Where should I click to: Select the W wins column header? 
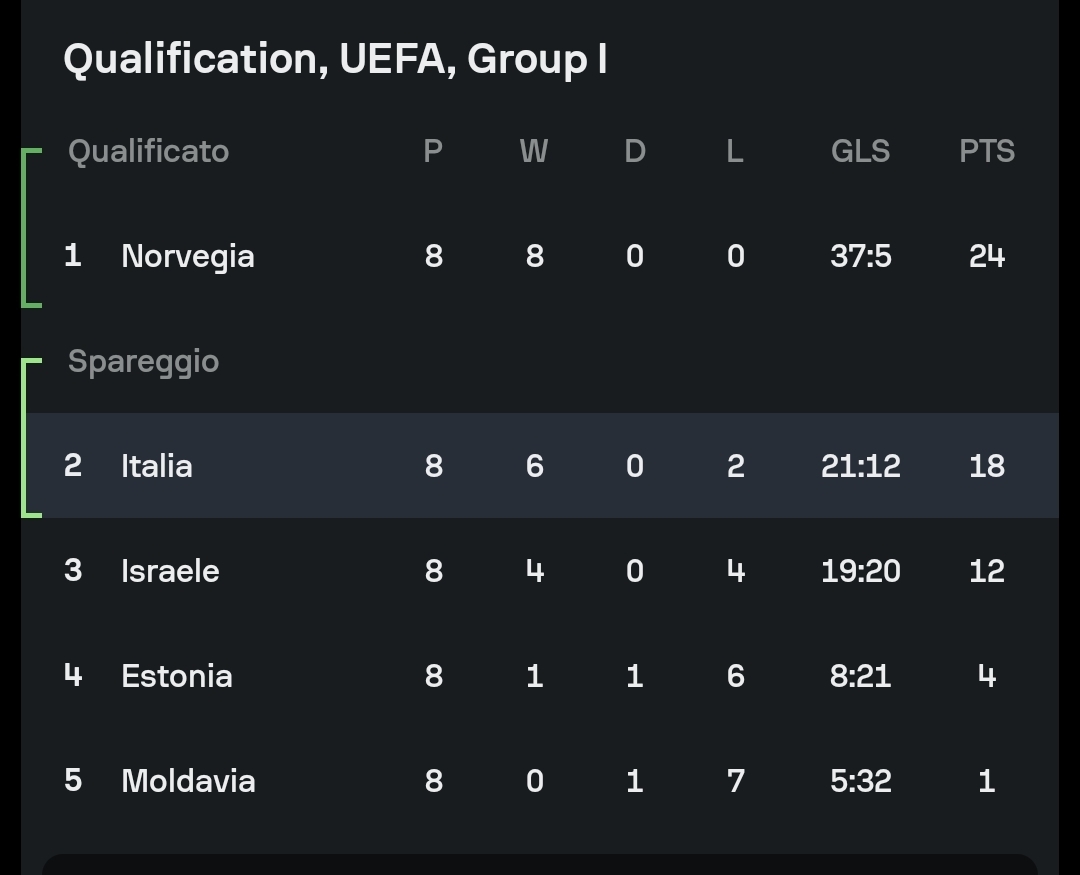coord(534,151)
